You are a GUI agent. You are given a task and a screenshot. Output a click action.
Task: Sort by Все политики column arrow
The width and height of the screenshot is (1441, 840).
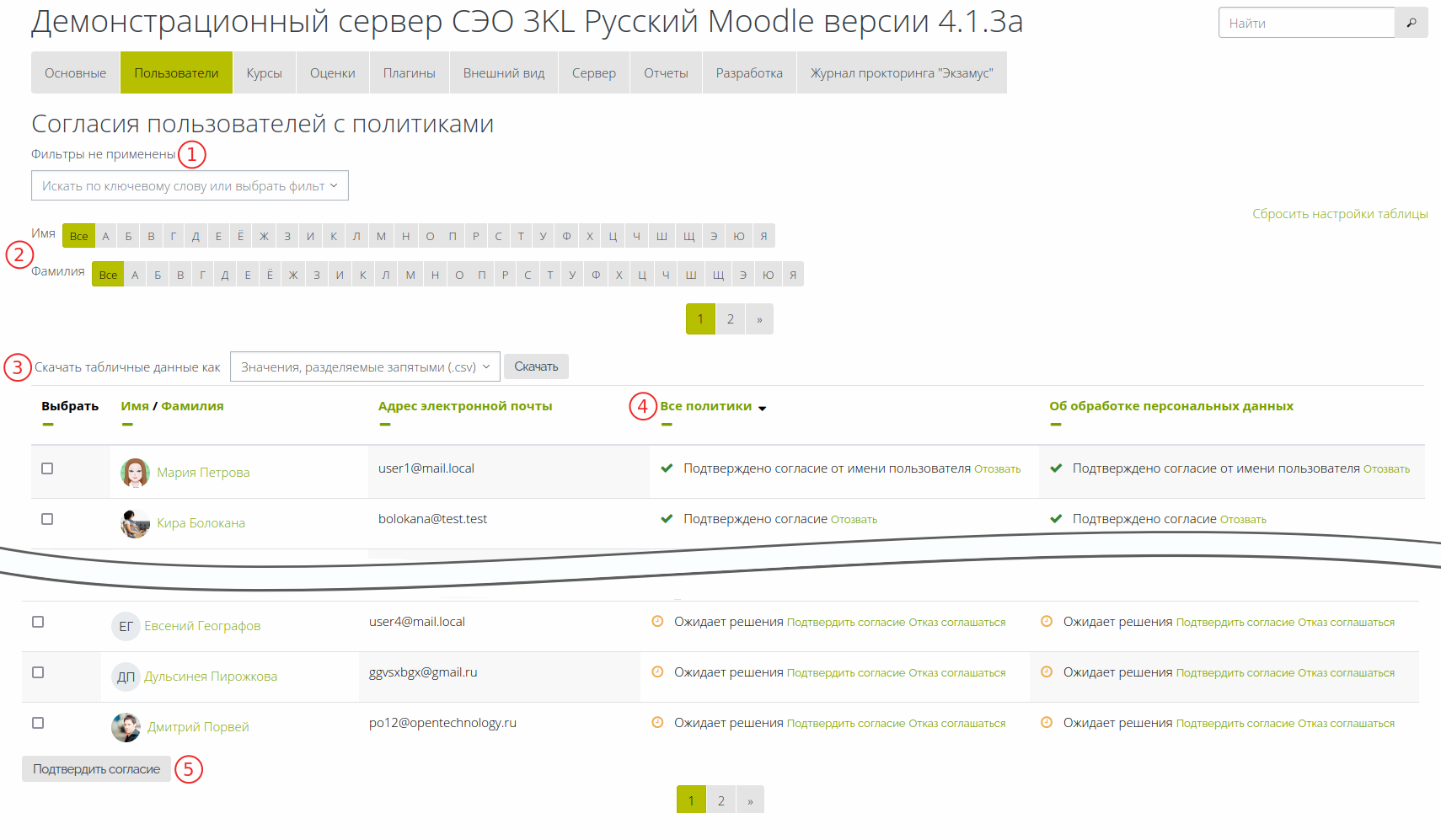click(x=762, y=408)
